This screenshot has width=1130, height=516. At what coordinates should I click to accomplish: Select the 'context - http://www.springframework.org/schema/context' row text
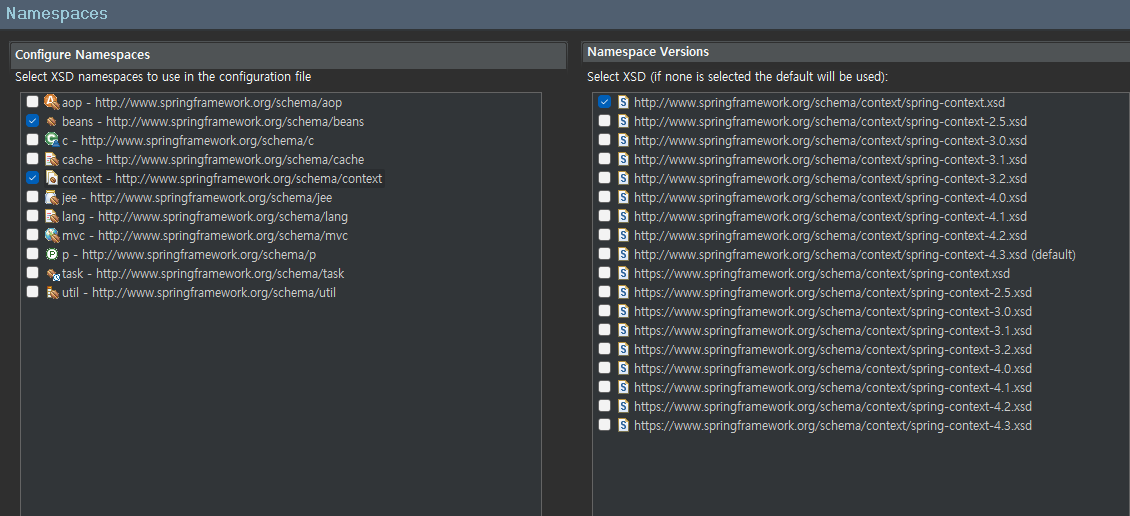pyautogui.click(x=222, y=179)
